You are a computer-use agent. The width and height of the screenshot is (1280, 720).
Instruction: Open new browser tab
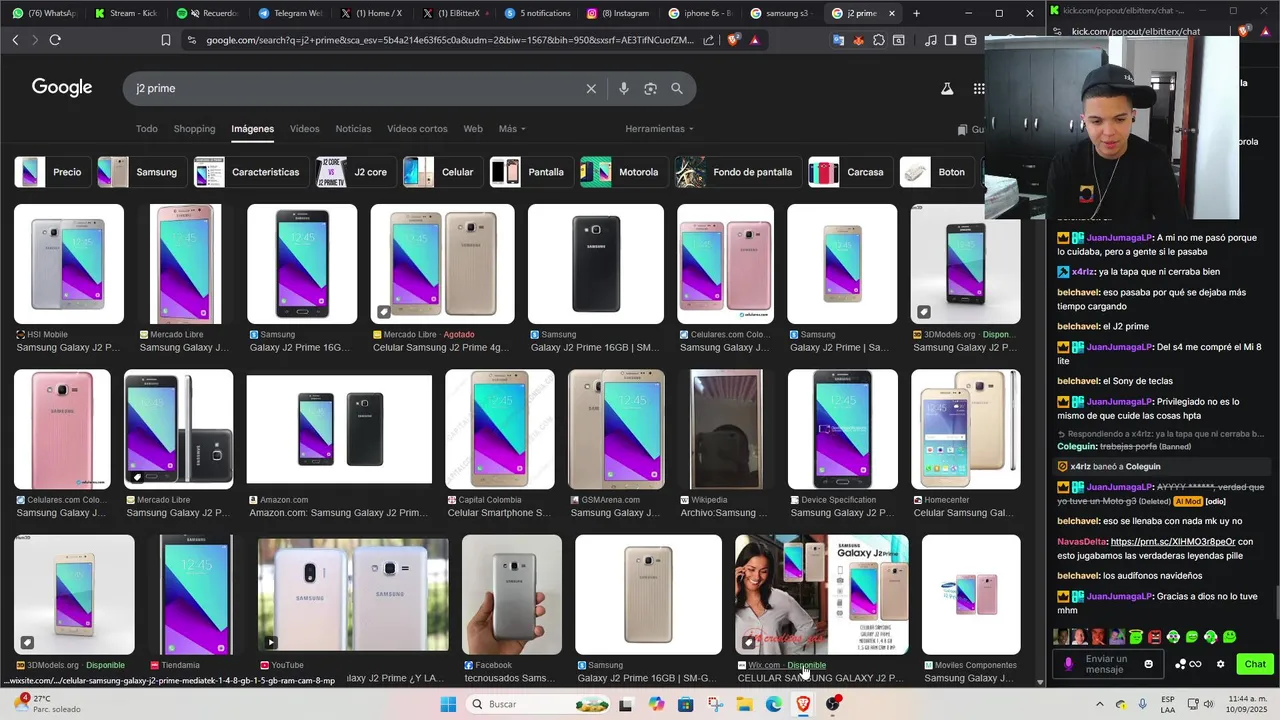pos(916,13)
